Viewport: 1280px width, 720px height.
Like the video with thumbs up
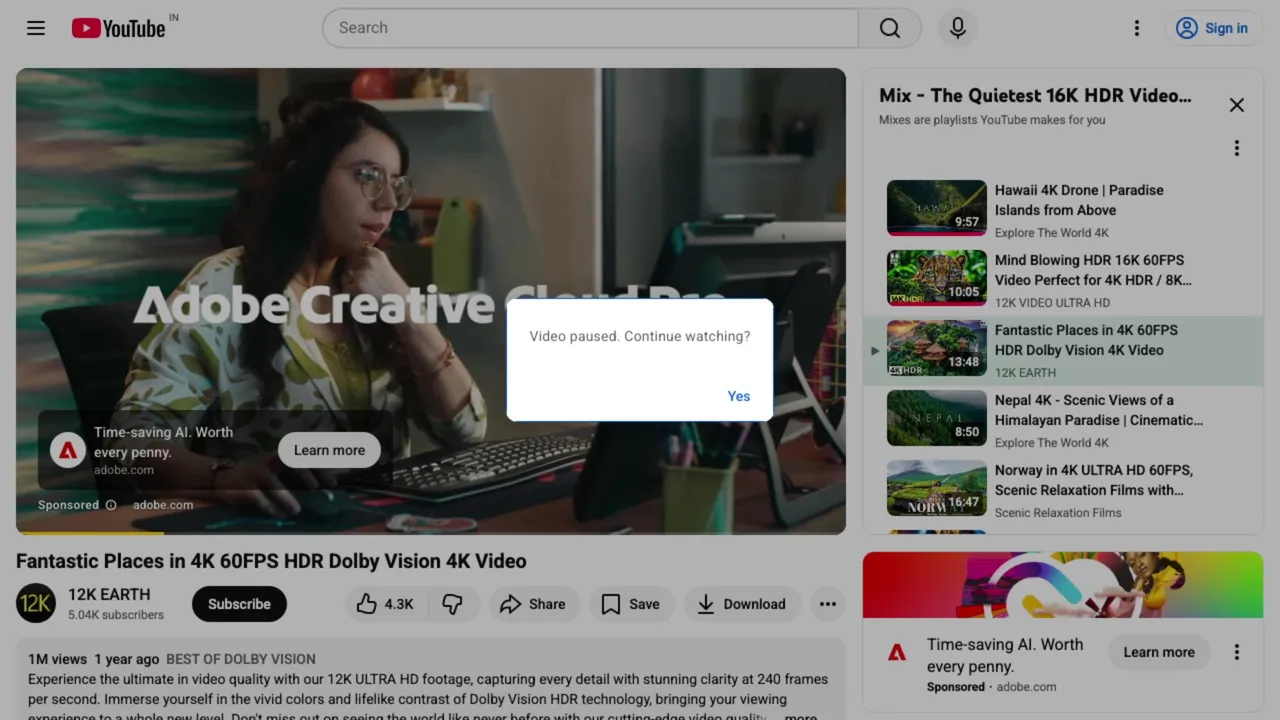point(386,604)
